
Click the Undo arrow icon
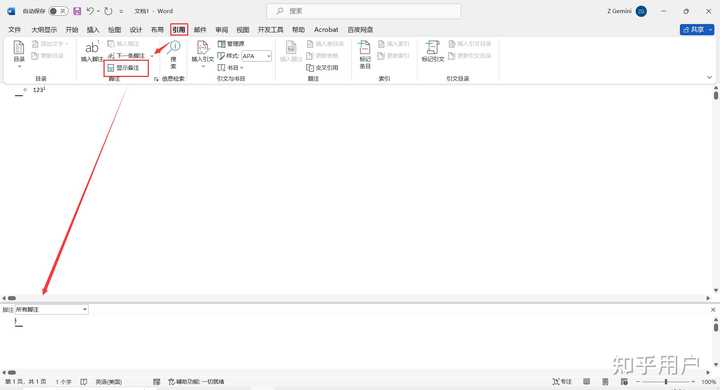click(90, 11)
